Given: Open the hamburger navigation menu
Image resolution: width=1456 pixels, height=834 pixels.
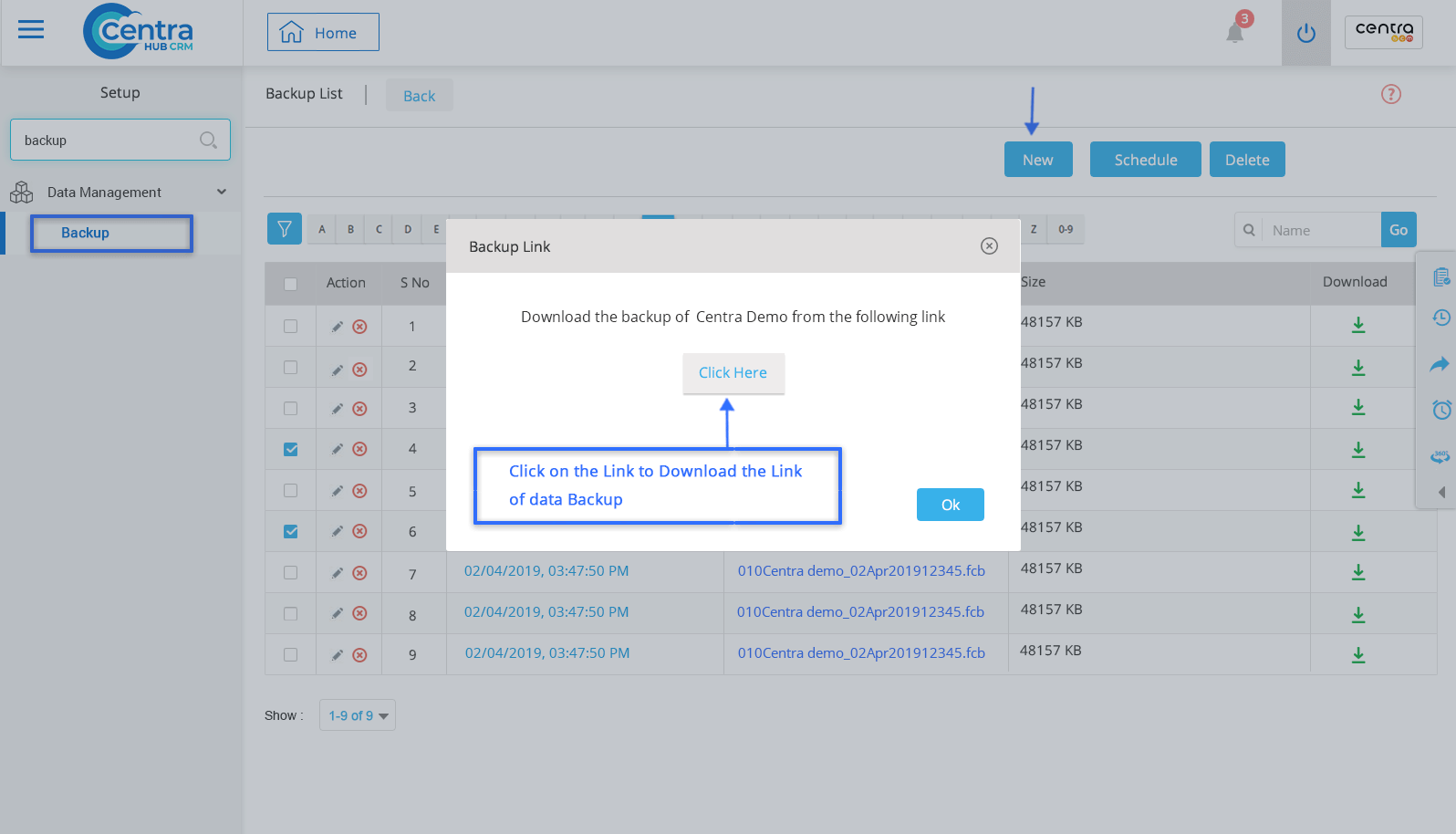Looking at the screenshot, I should (31, 30).
